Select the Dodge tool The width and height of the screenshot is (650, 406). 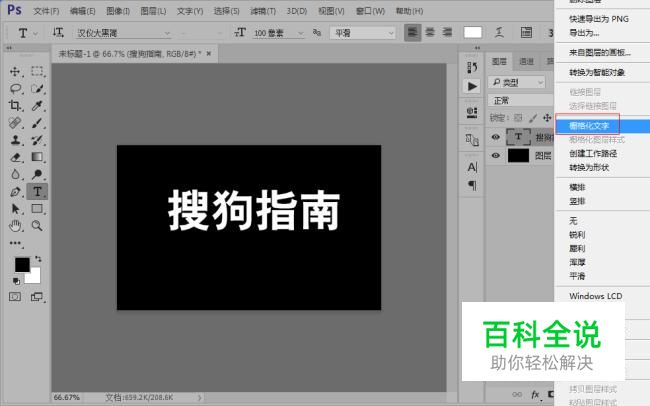(37, 174)
